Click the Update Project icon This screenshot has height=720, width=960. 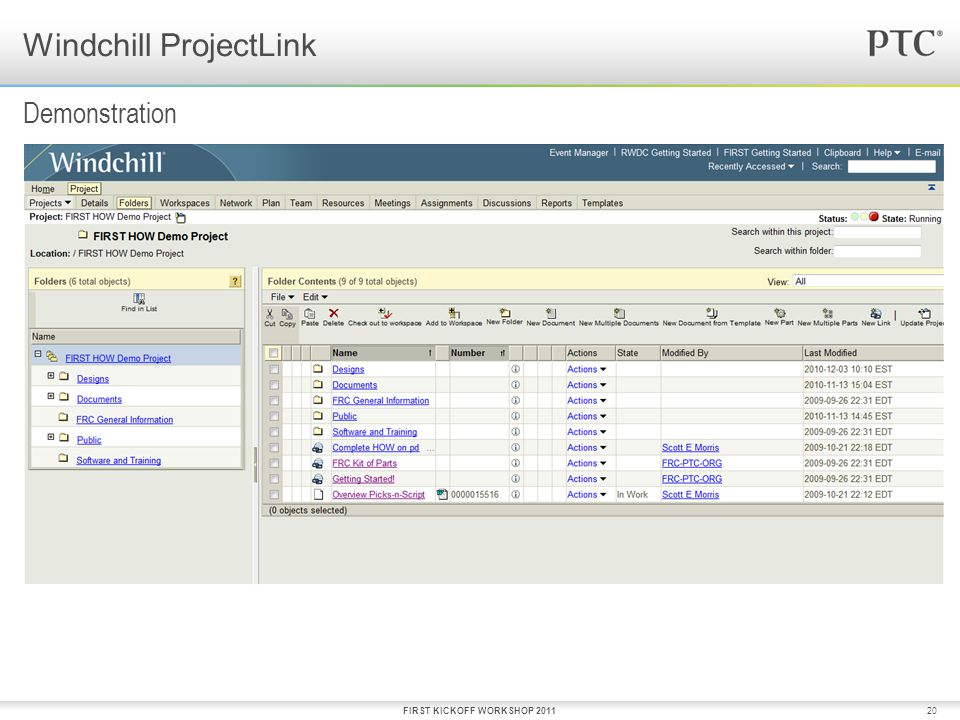924,313
